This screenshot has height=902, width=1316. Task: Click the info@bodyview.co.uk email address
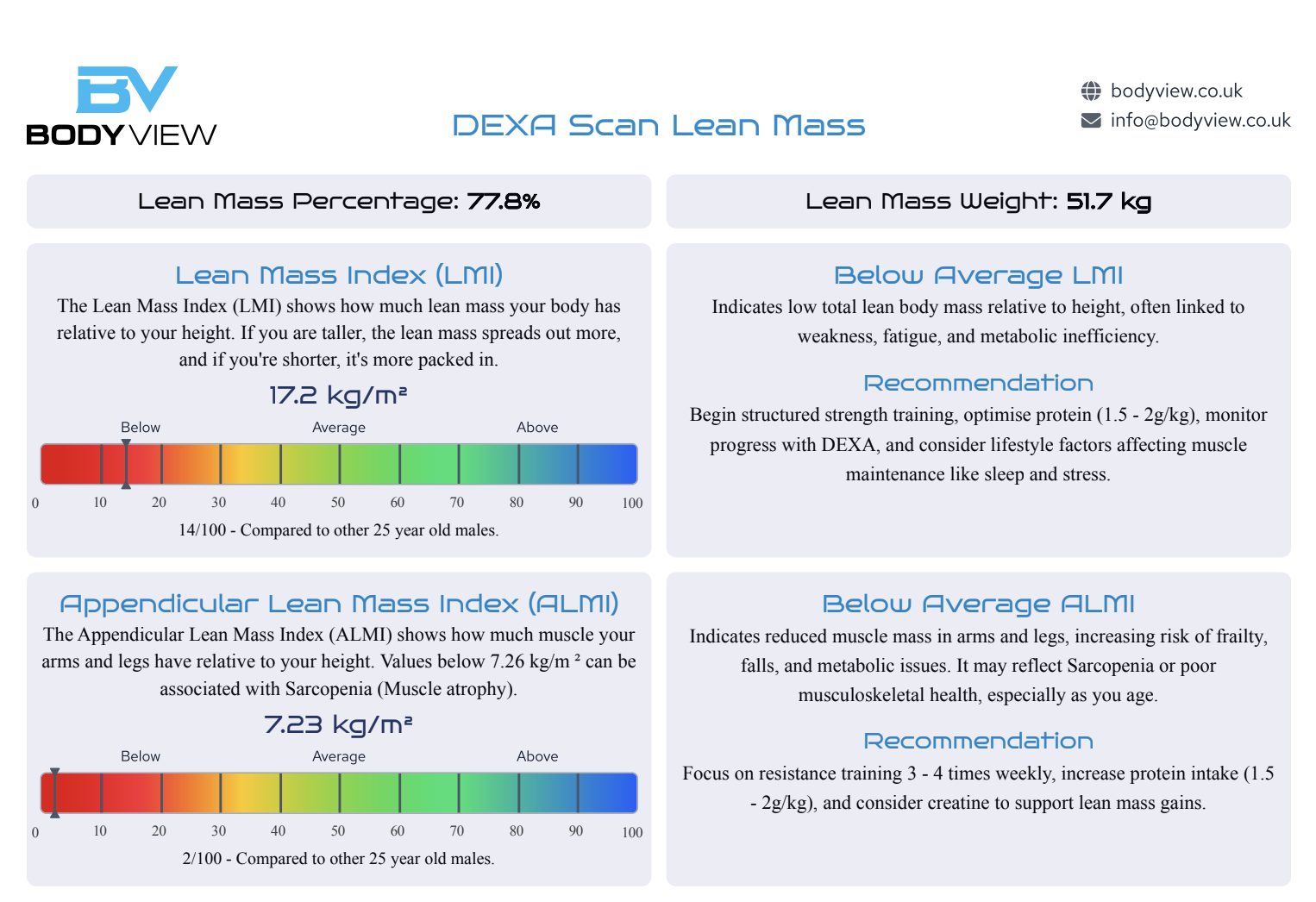click(x=1200, y=120)
